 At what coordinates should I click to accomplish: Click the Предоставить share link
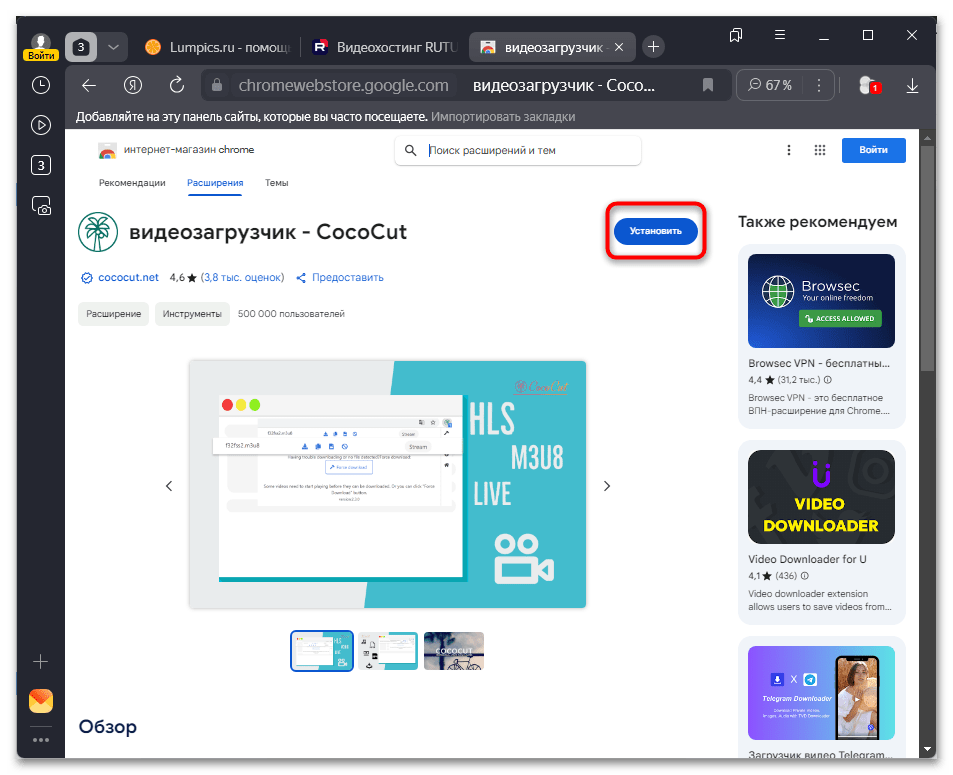point(340,278)
